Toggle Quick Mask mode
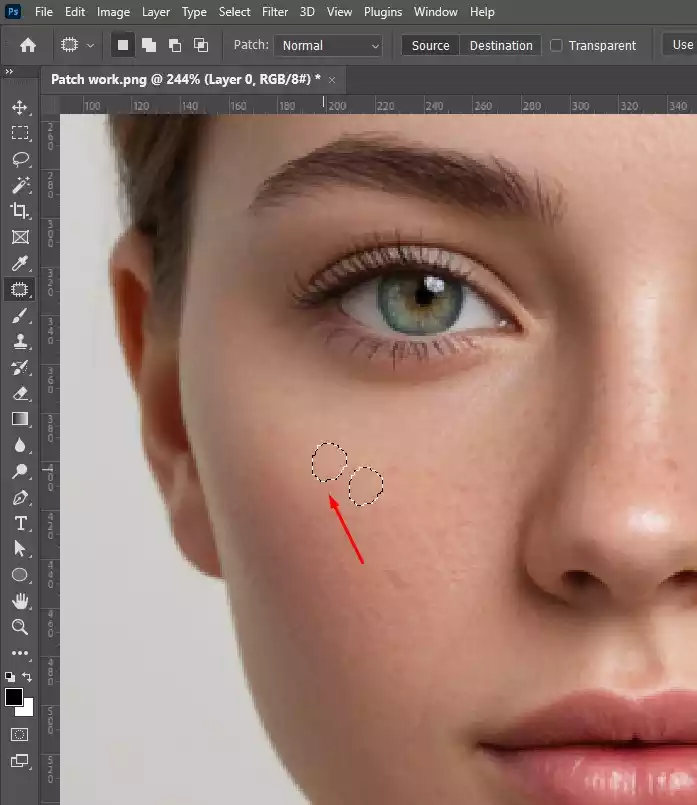The image size is (697, 805). click(20, 735)
